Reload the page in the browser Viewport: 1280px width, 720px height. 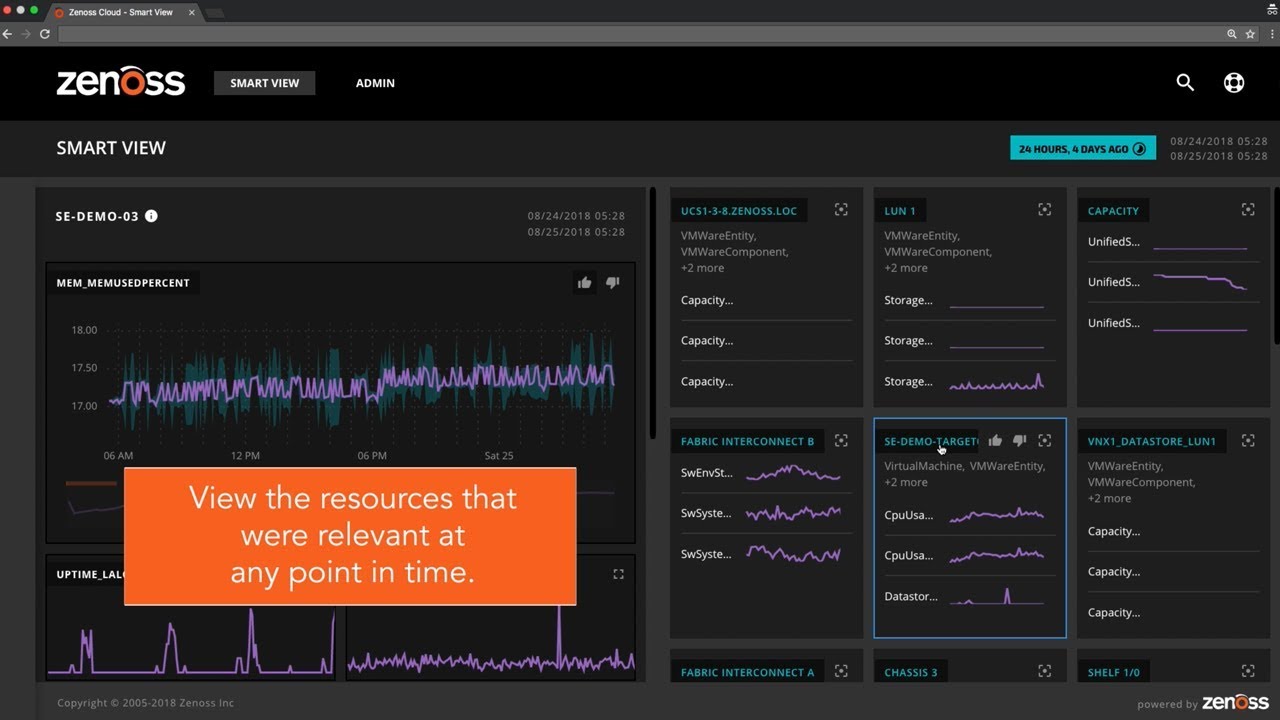(45, 34)
